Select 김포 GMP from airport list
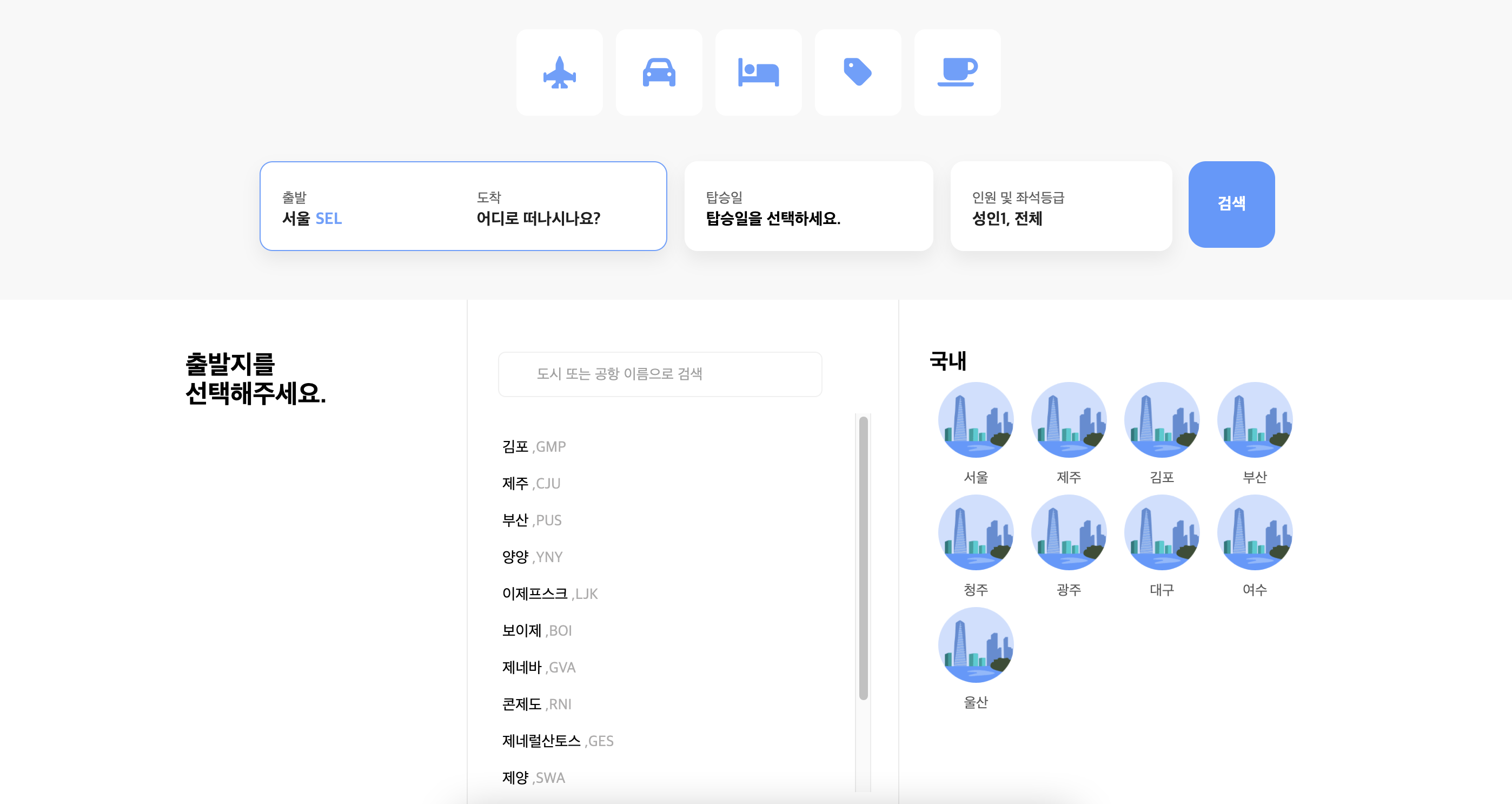Screen dimensions: 1512x804 tap(534, 447)
